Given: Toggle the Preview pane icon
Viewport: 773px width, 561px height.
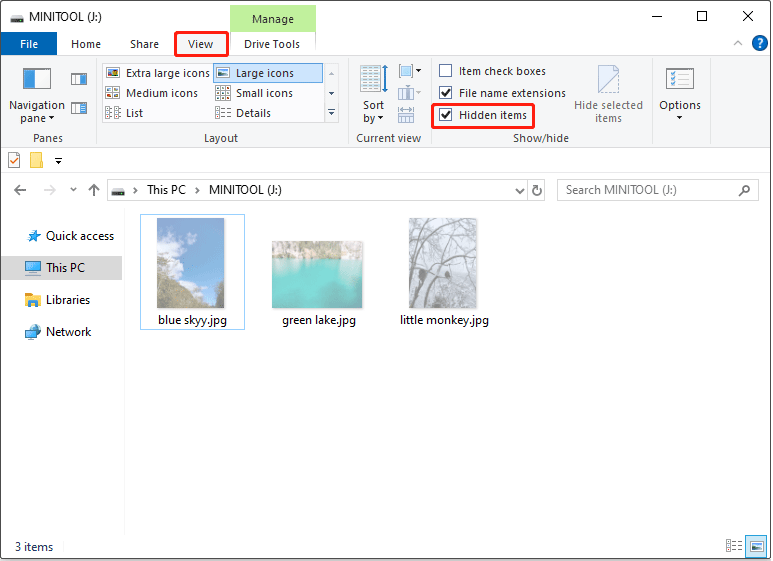Looking at the screenshot, I should tap(79, 79).
